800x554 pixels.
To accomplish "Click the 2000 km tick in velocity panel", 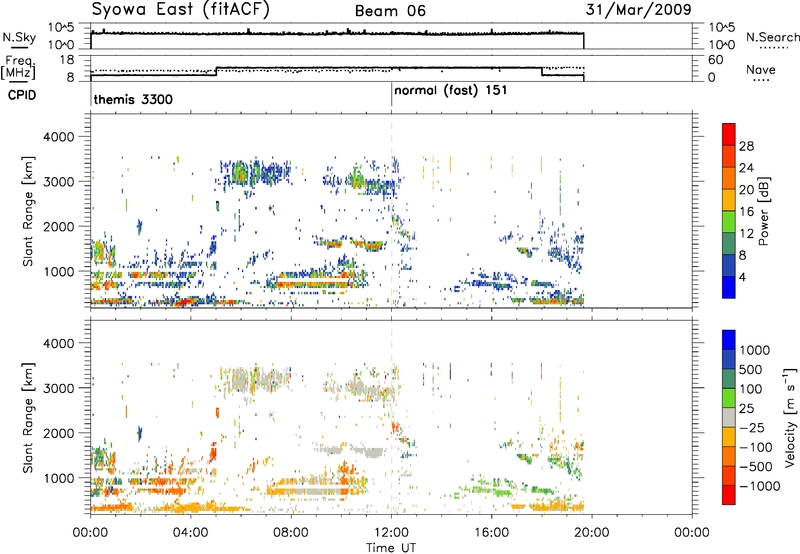I will pos(58,434).
